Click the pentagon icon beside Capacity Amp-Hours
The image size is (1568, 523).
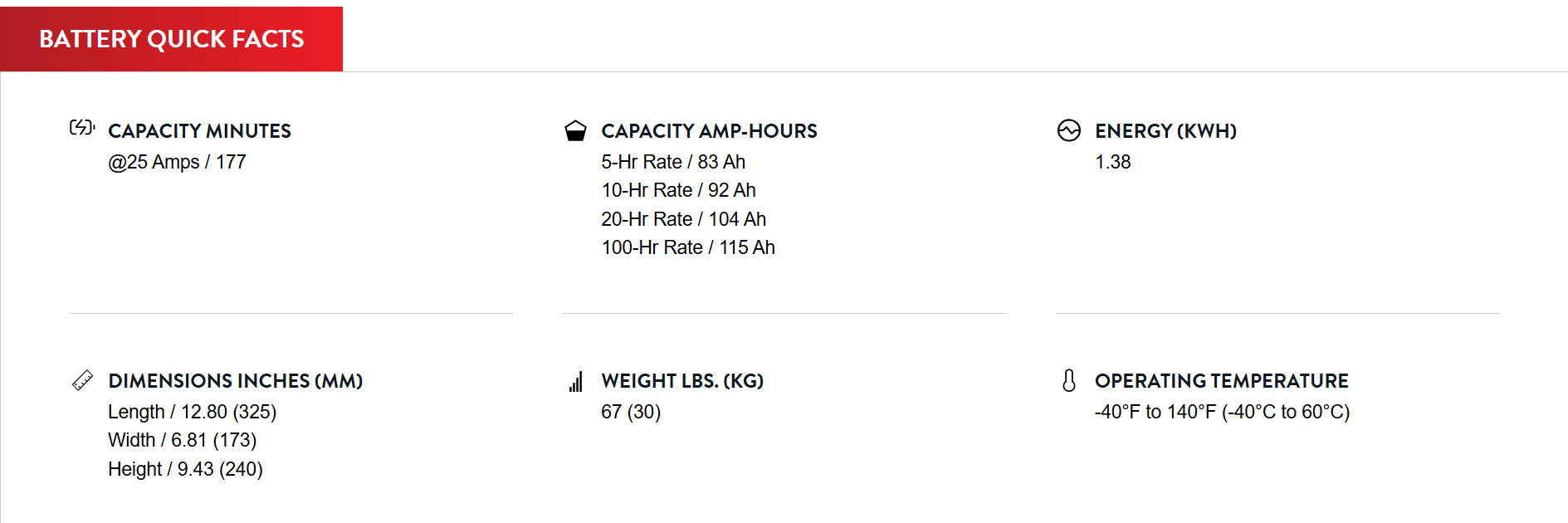tap(575, 130)
